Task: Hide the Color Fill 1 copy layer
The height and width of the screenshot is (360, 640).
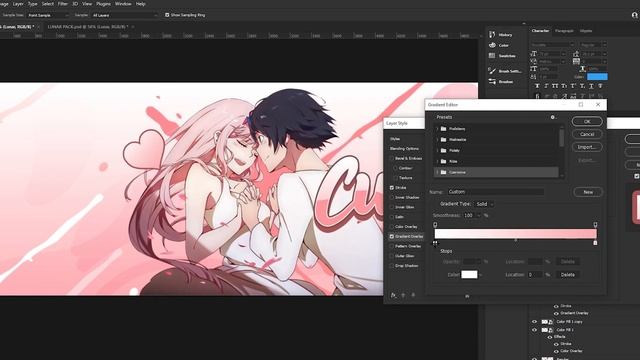Action: tap(534, 322)
